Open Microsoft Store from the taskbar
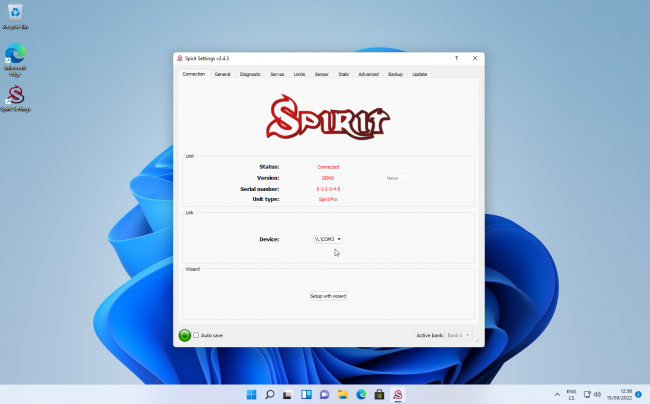This screenshot has width=650, height=404. point(380,394)
